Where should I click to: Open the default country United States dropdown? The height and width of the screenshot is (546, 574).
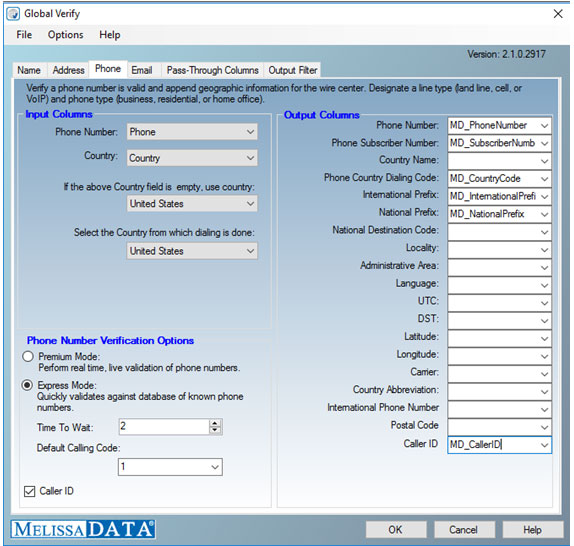coord(192,204)
